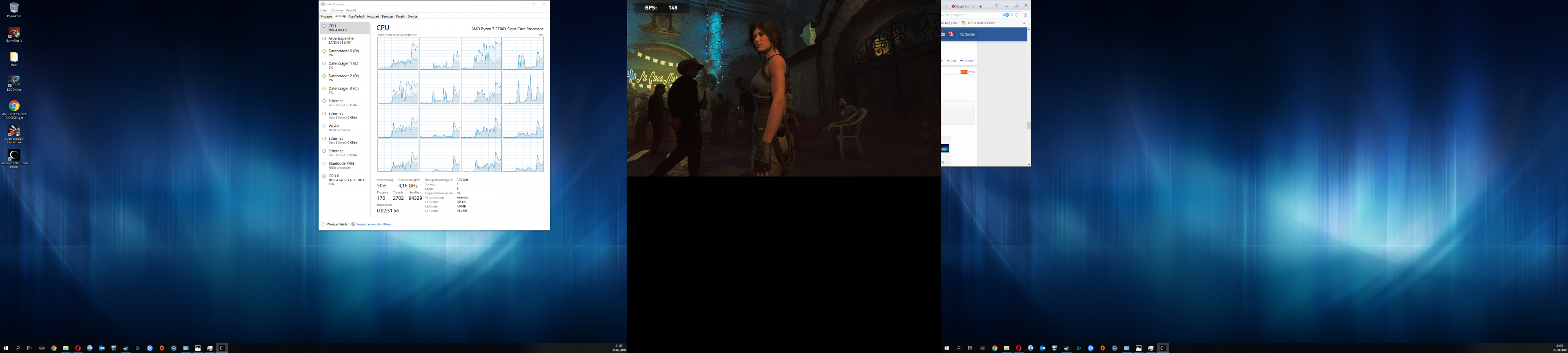Image resolution: width=1568 pixels, height=353 pixels.
Task: Open the RAM folder on desktop
Action: pyautogui.click(x=14, y=58)
